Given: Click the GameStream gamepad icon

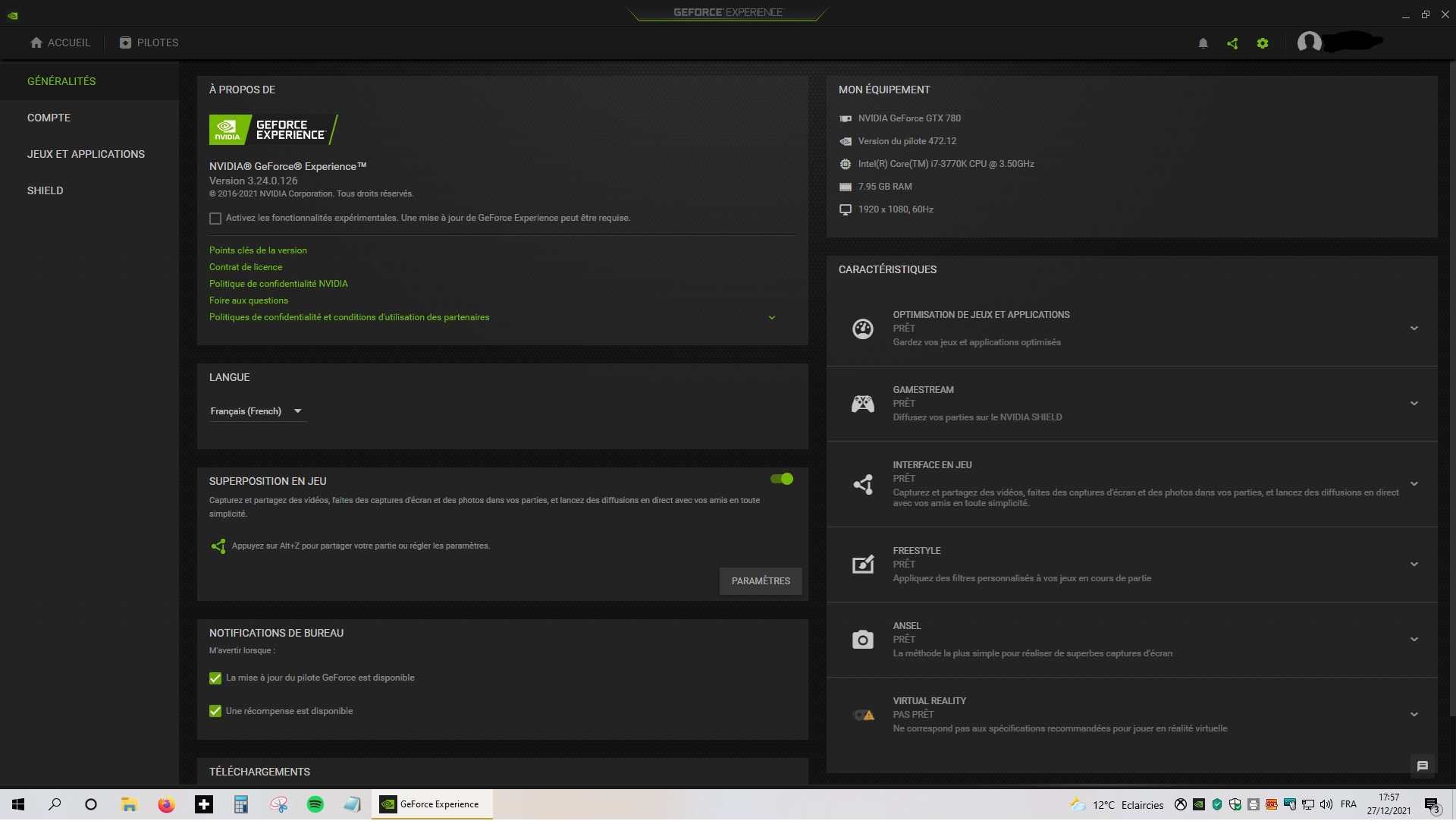Looking at the screenshot, I should [863, 404].
